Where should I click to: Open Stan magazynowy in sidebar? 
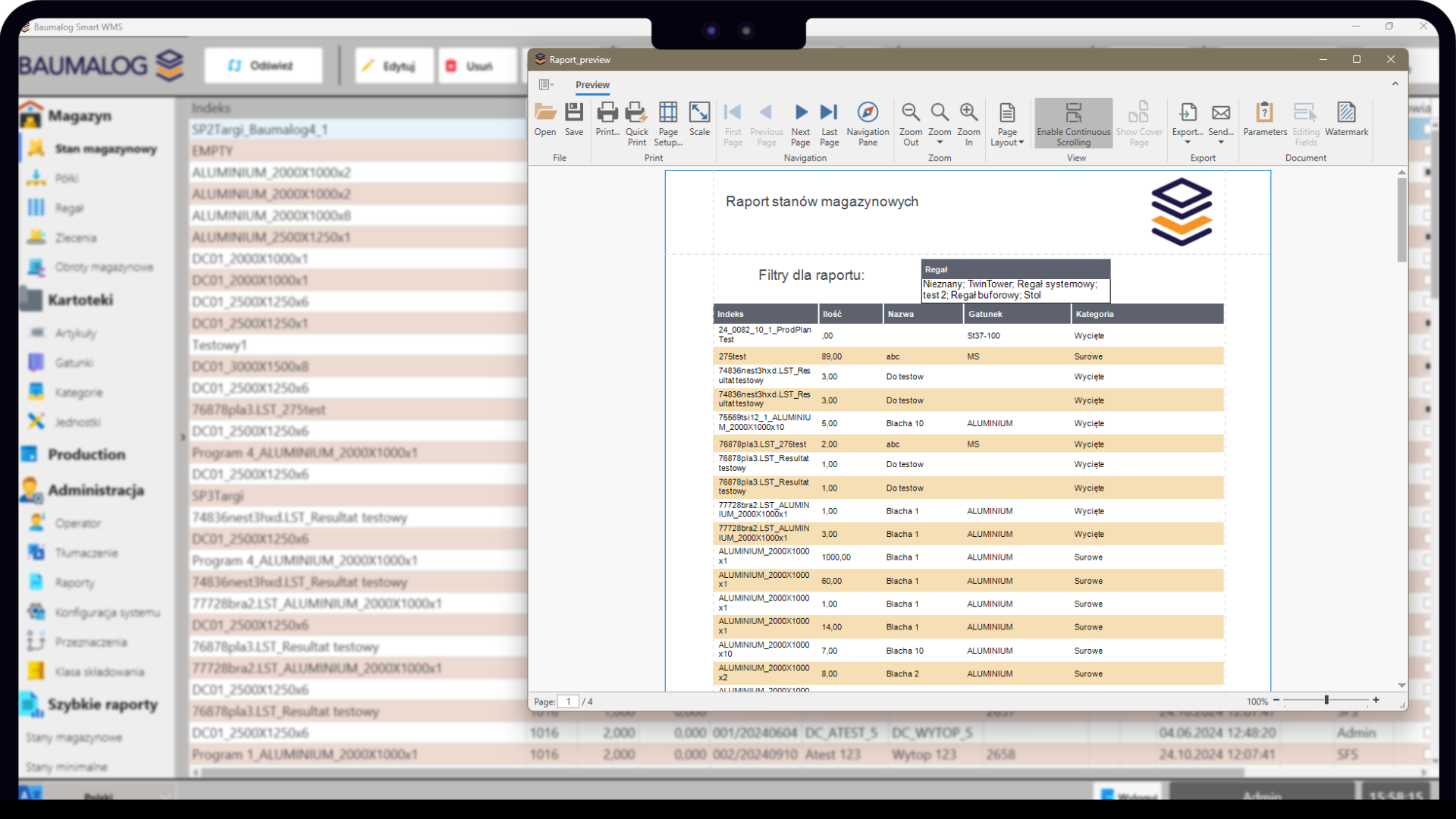click(x=105, y=149)
